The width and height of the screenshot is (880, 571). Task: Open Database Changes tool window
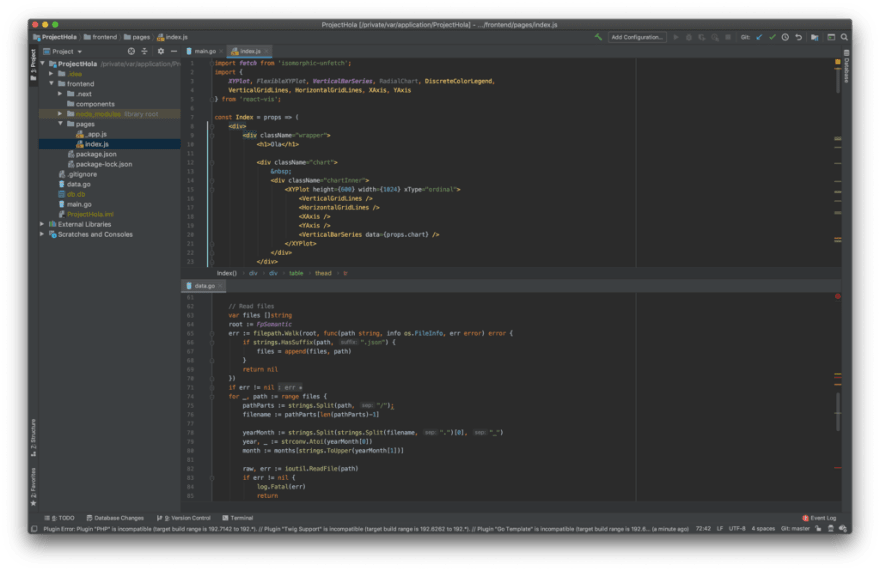pos(115,518)
